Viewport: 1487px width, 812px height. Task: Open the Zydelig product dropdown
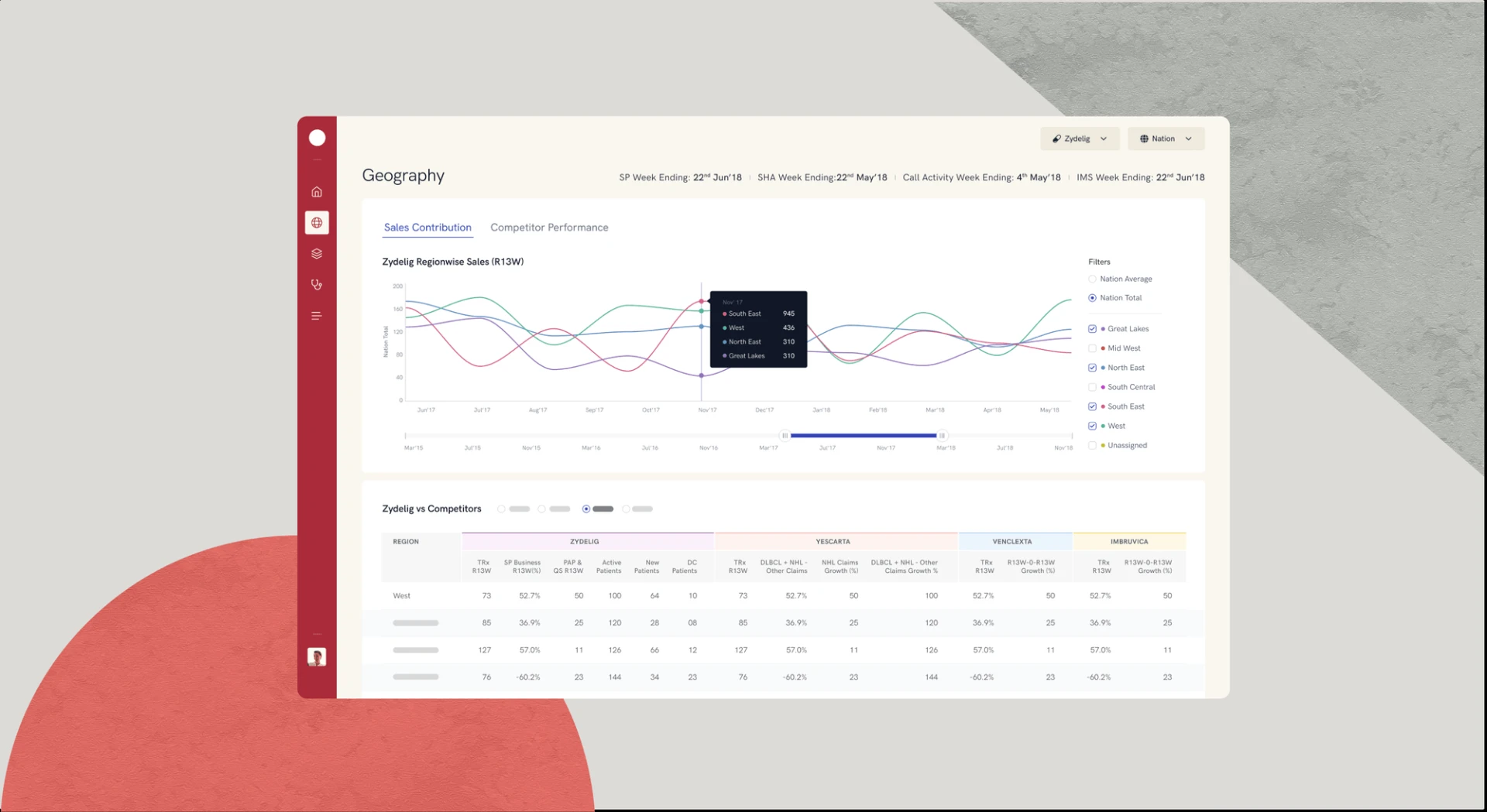[1079, 139]
